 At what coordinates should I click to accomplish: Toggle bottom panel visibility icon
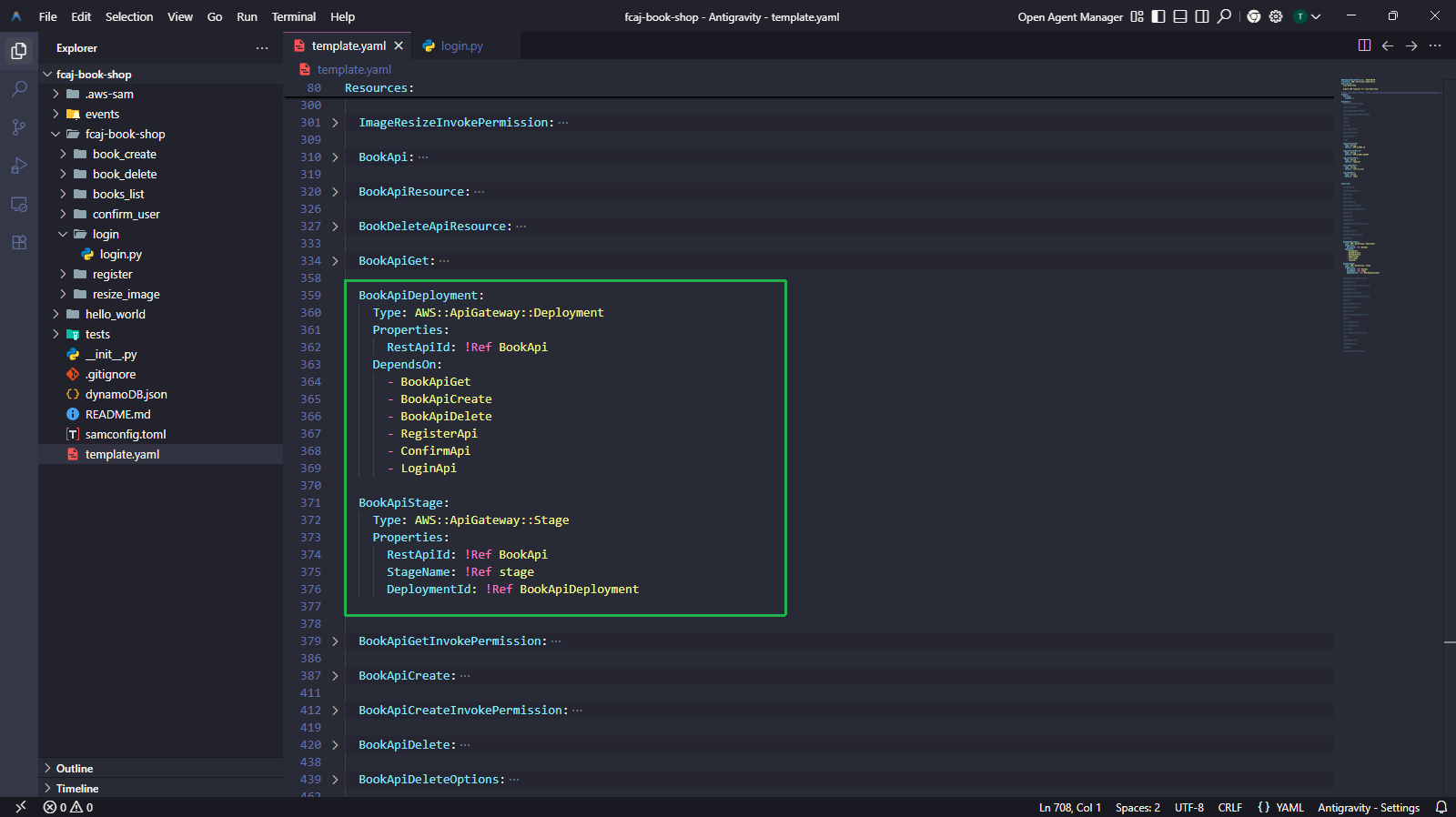[1180, 16]
